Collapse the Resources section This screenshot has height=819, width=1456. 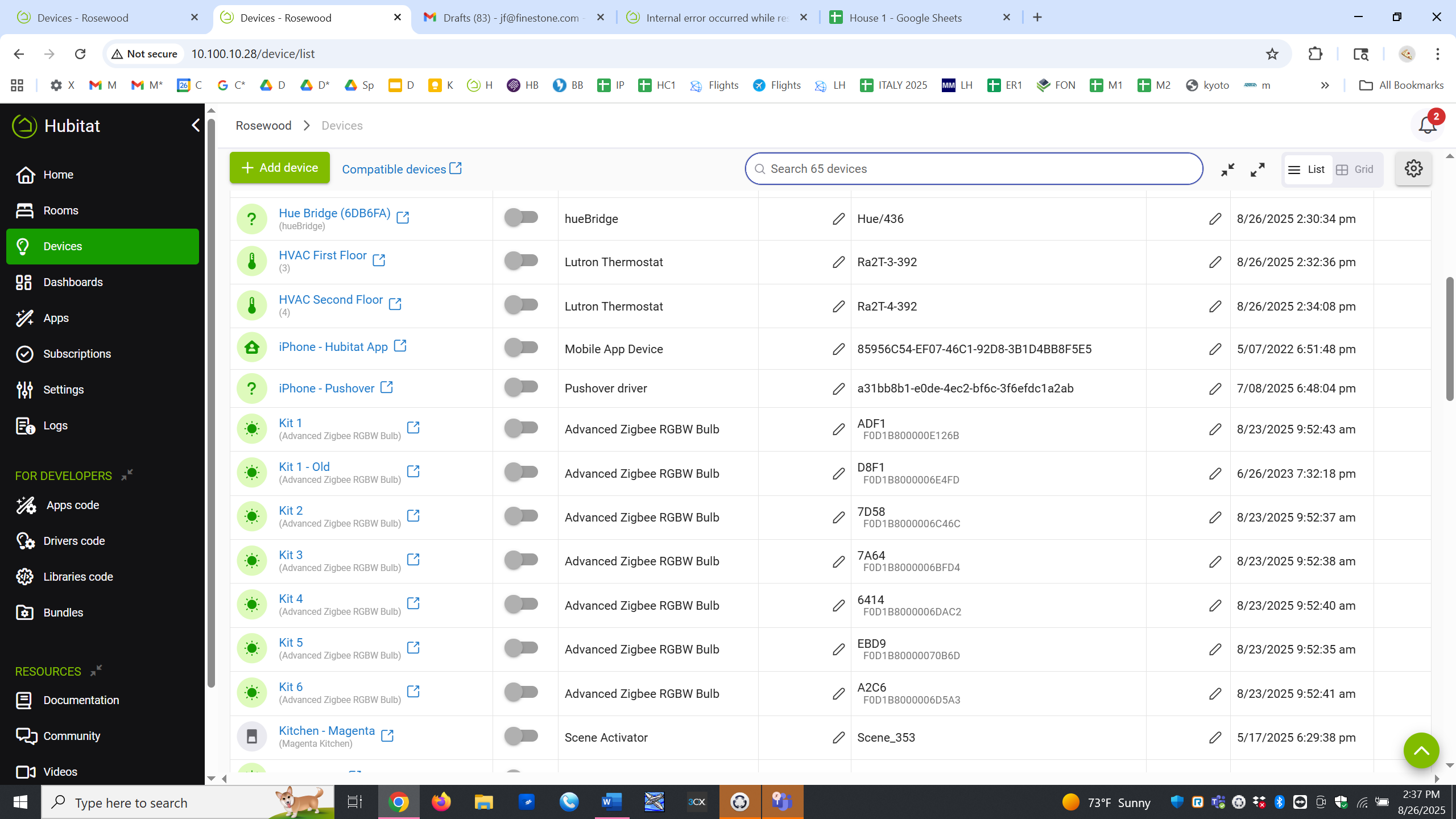click(x=96, y=670)
